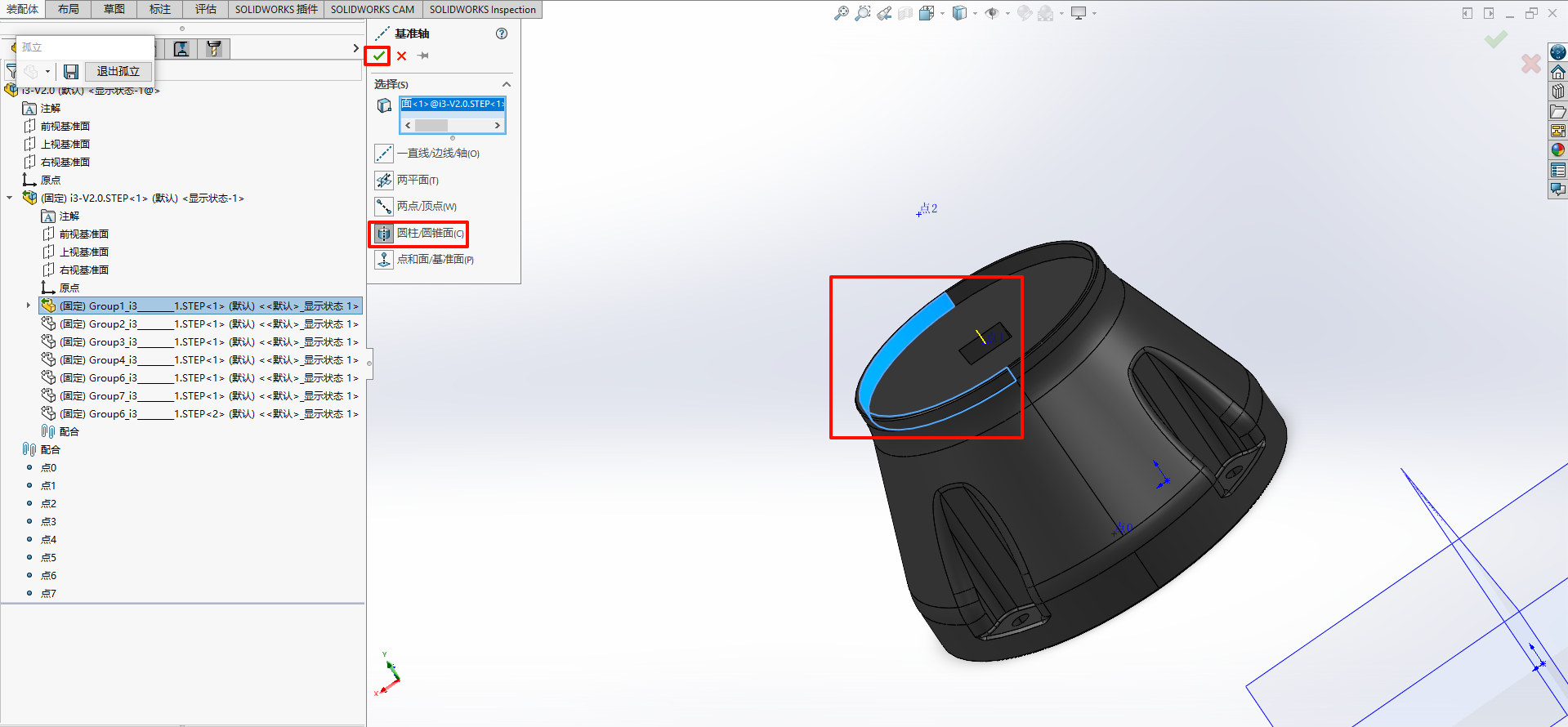Screen dimensions: 1568x727
Task: Open the 评估 ribbon tab
Action: click(x=206, y=9)
